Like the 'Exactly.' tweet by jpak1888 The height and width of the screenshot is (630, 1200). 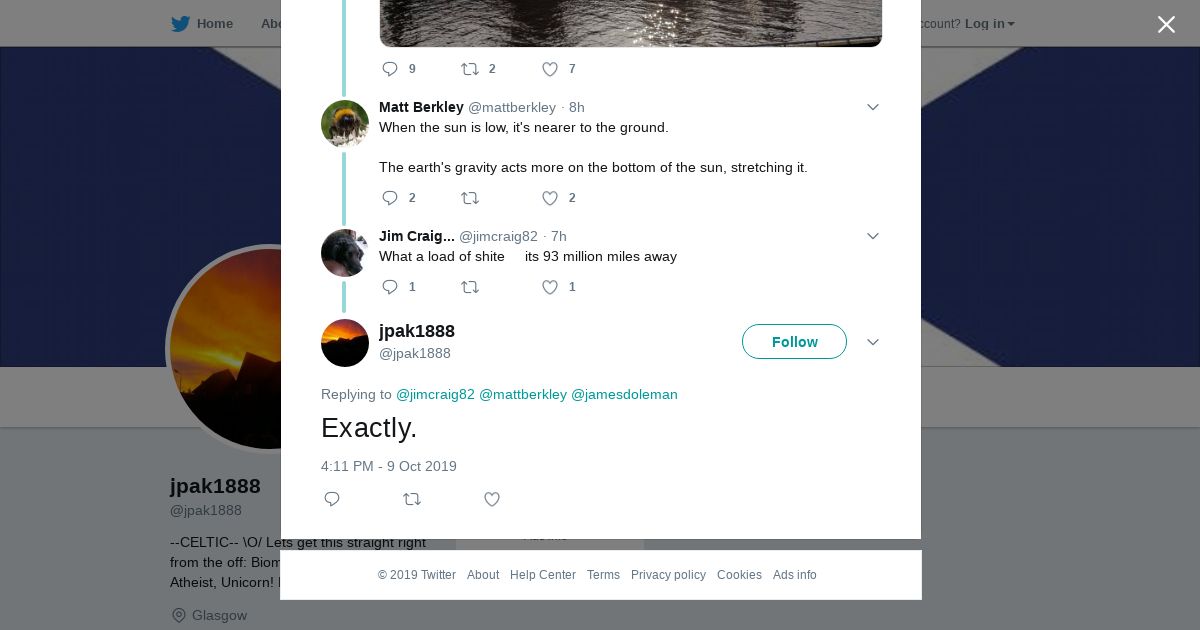point(492,499)
